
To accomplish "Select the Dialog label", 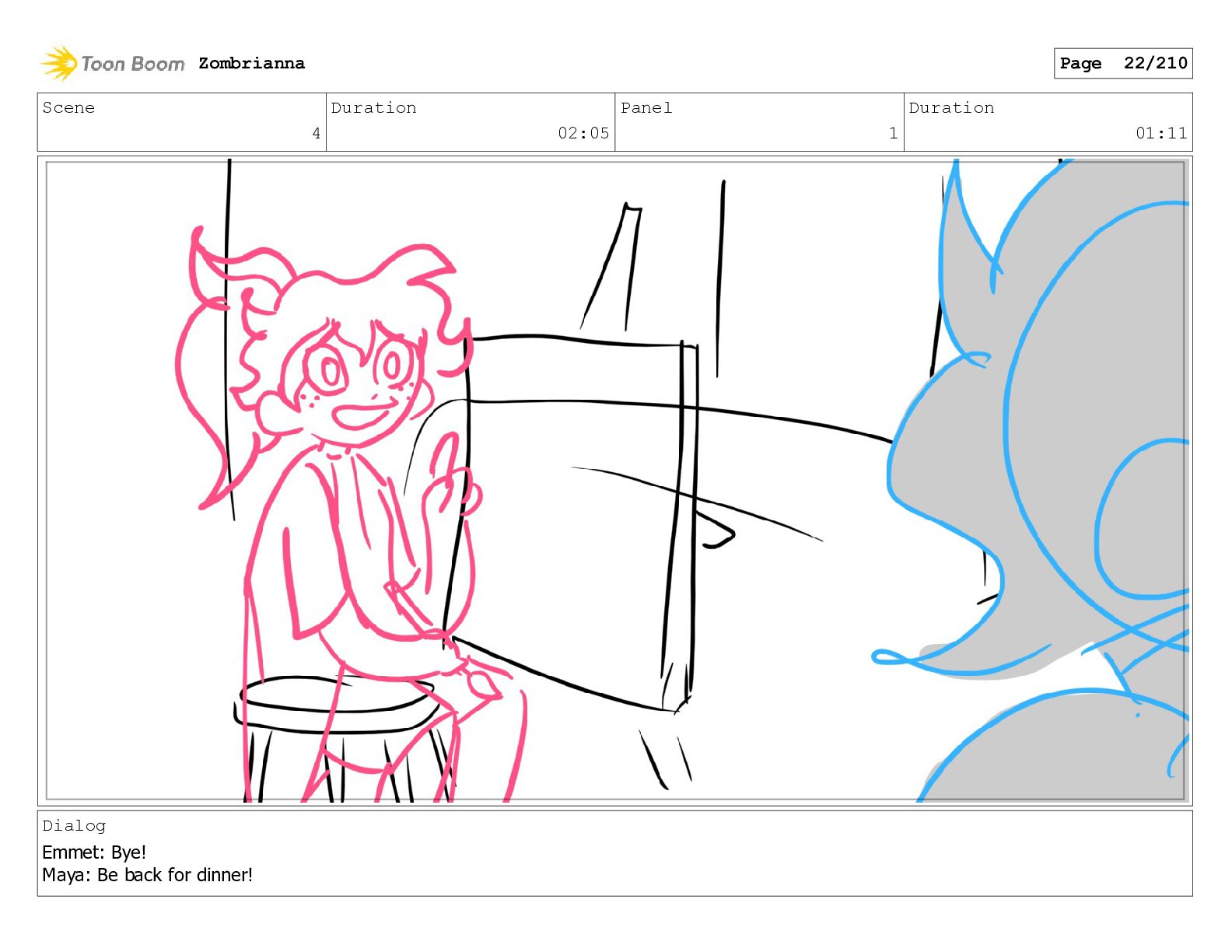I will pos(74,825).
